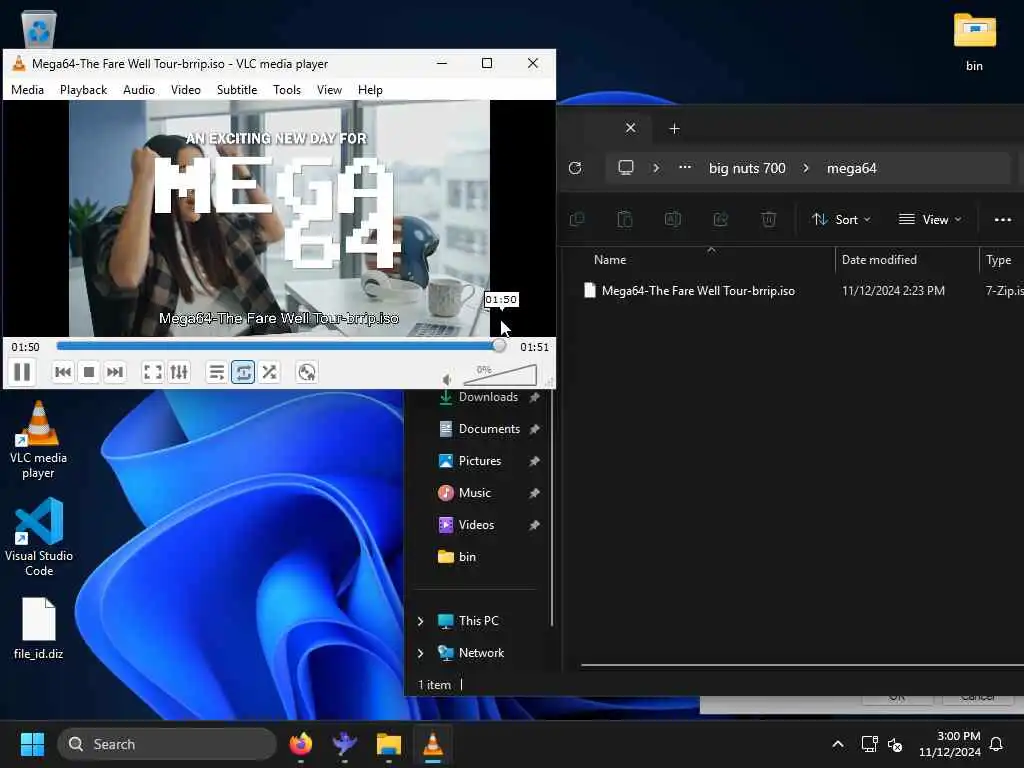Toggle random shuffle in VLC
The image size is (1024, 768).
point(269,372)
